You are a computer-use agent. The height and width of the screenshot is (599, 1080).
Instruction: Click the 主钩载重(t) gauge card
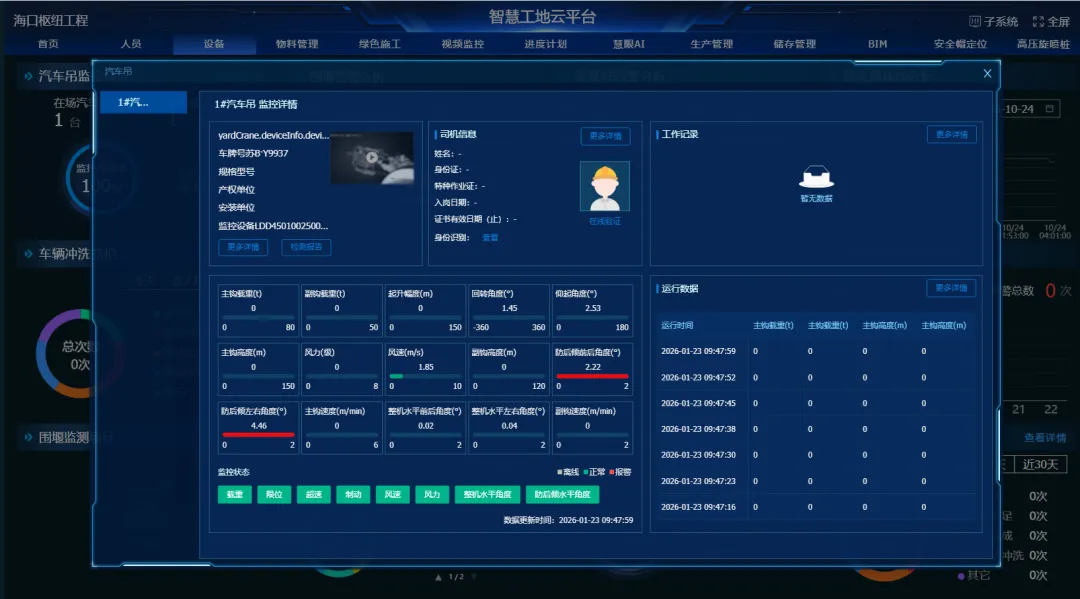pyautogui.click(x=258, y=311)
